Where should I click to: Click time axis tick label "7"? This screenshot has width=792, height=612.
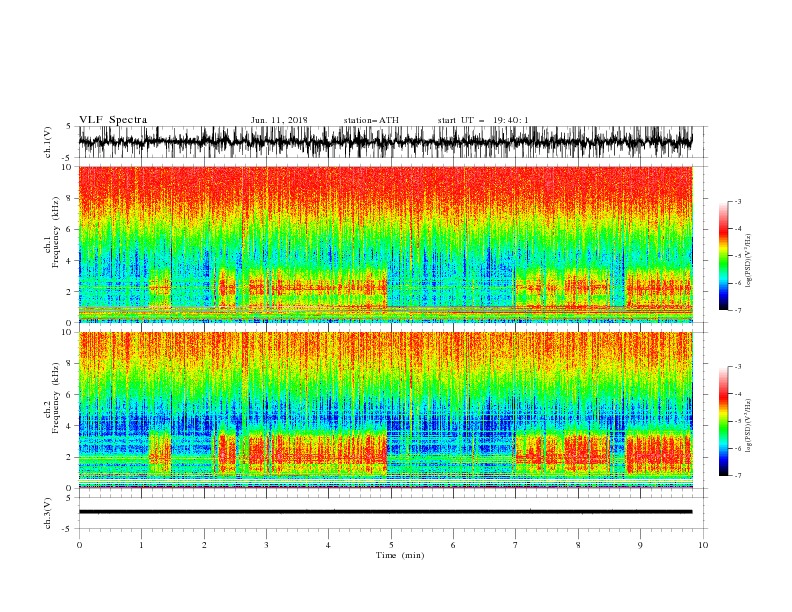click(515, 545)
